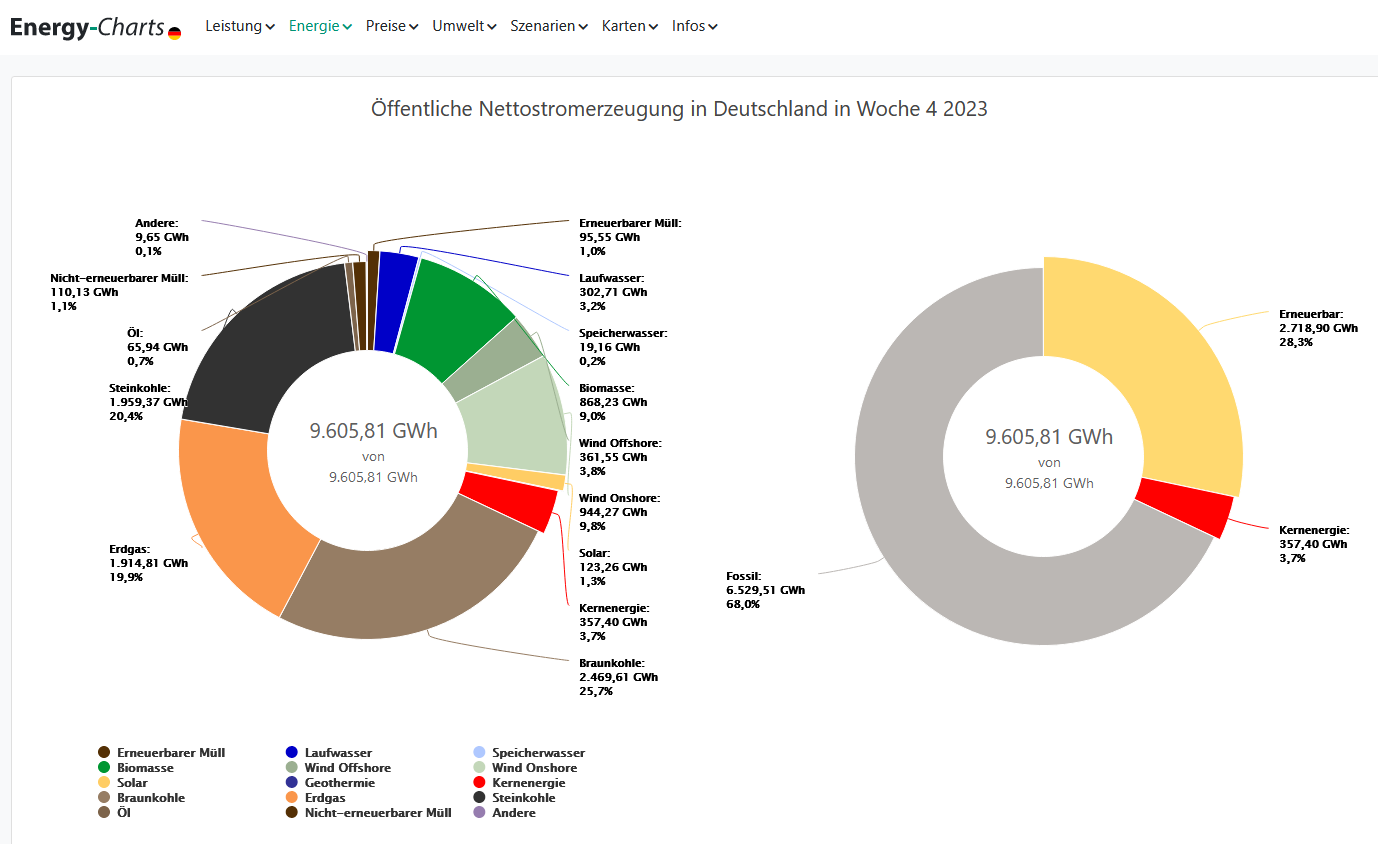Viewport: 1378px width, 844px height.
Task: Toggle Kernenergie legend entry
Action: [519, 782]
